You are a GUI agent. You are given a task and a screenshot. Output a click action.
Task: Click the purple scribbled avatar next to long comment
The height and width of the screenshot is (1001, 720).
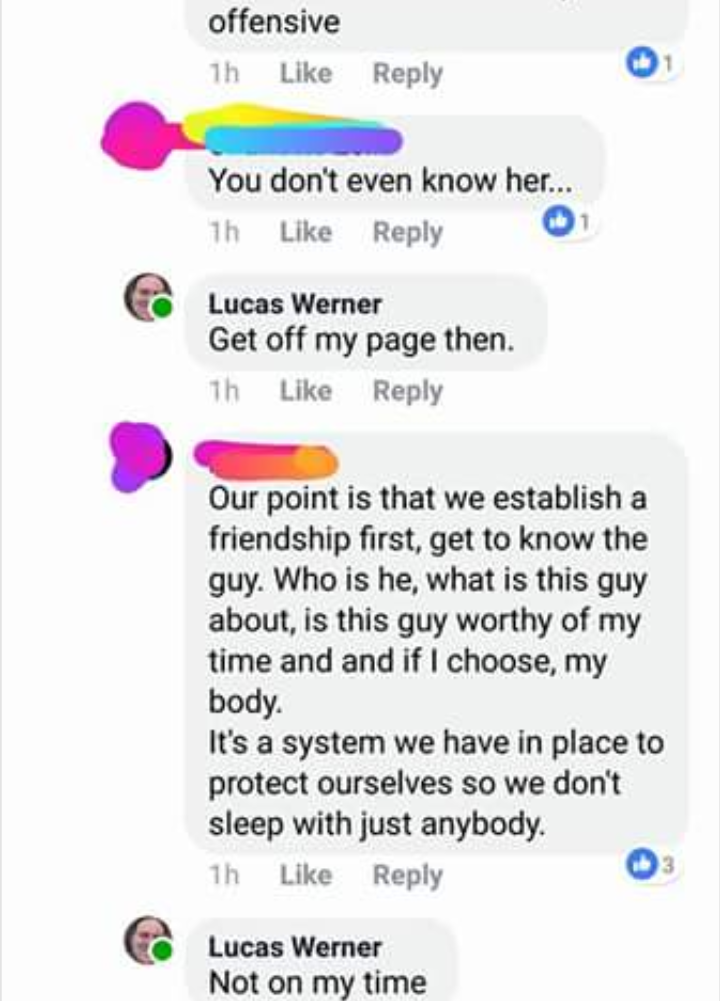[140, 456]
